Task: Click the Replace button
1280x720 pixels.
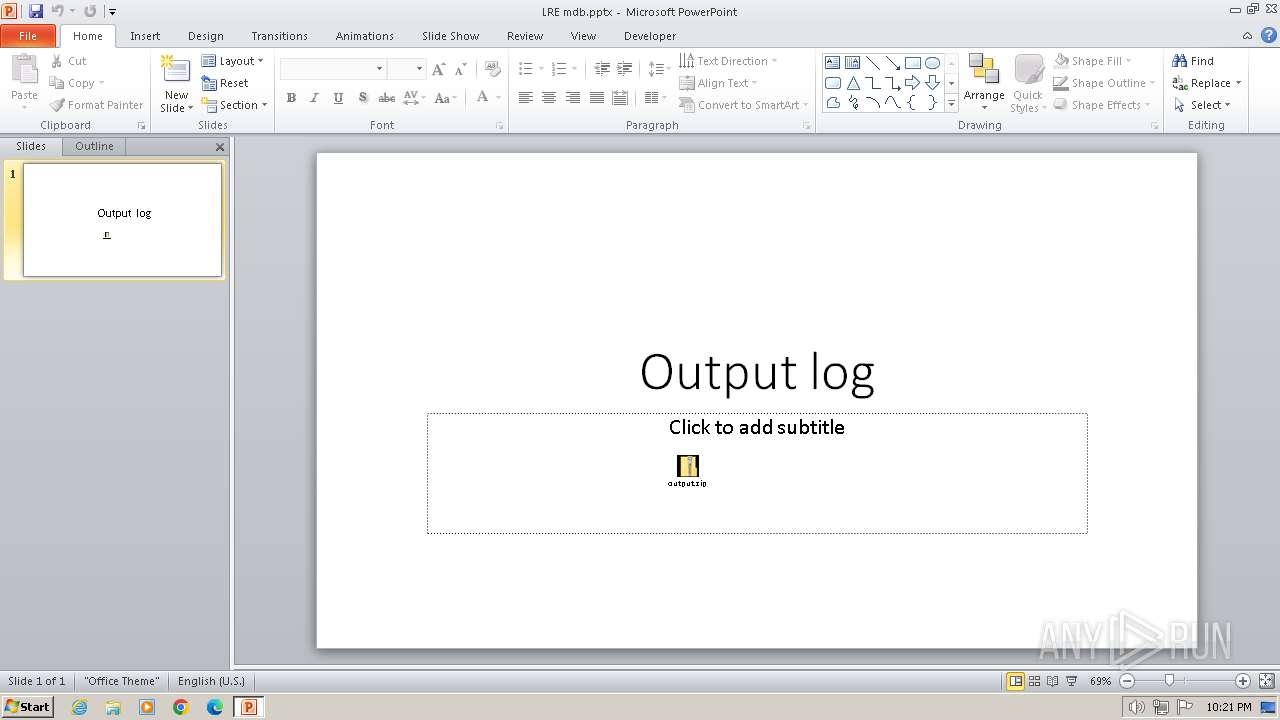Action: 1207,83
